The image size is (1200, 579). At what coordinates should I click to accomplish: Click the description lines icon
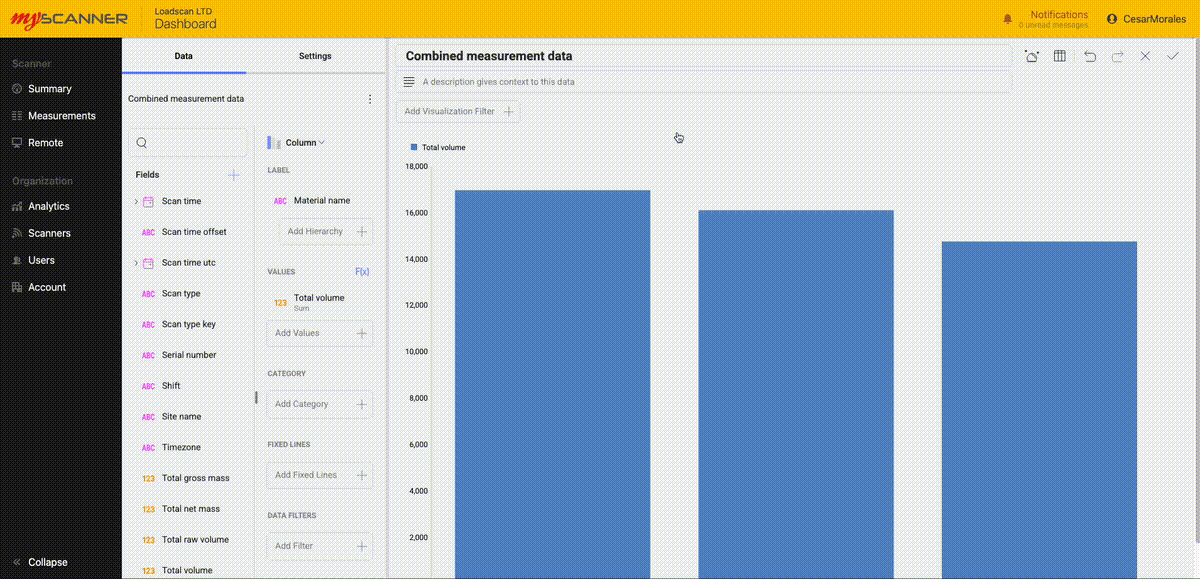pyautogui.click(x=408, y=82)
